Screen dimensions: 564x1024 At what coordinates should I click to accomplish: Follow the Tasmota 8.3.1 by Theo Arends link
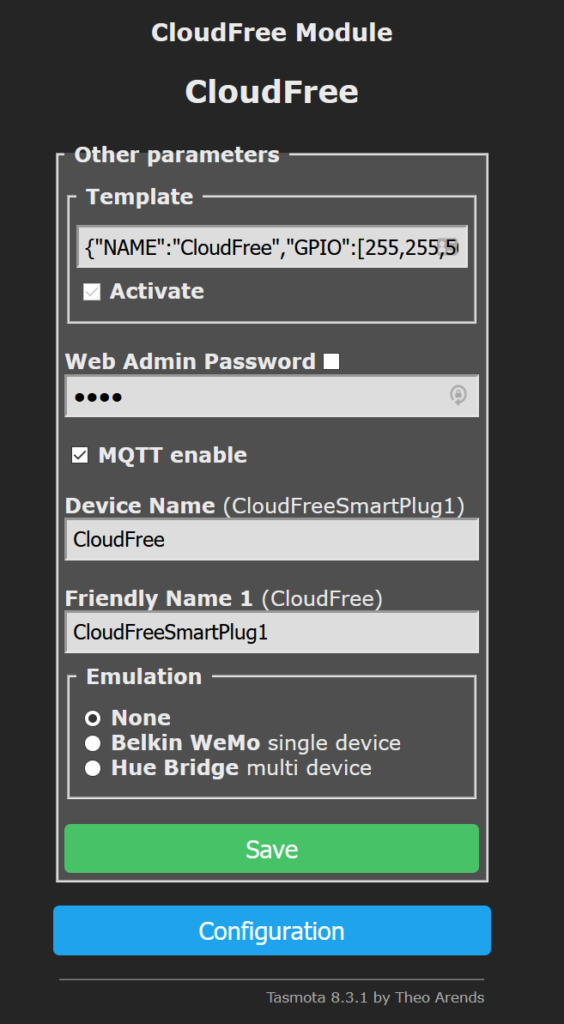click(375, 997)
